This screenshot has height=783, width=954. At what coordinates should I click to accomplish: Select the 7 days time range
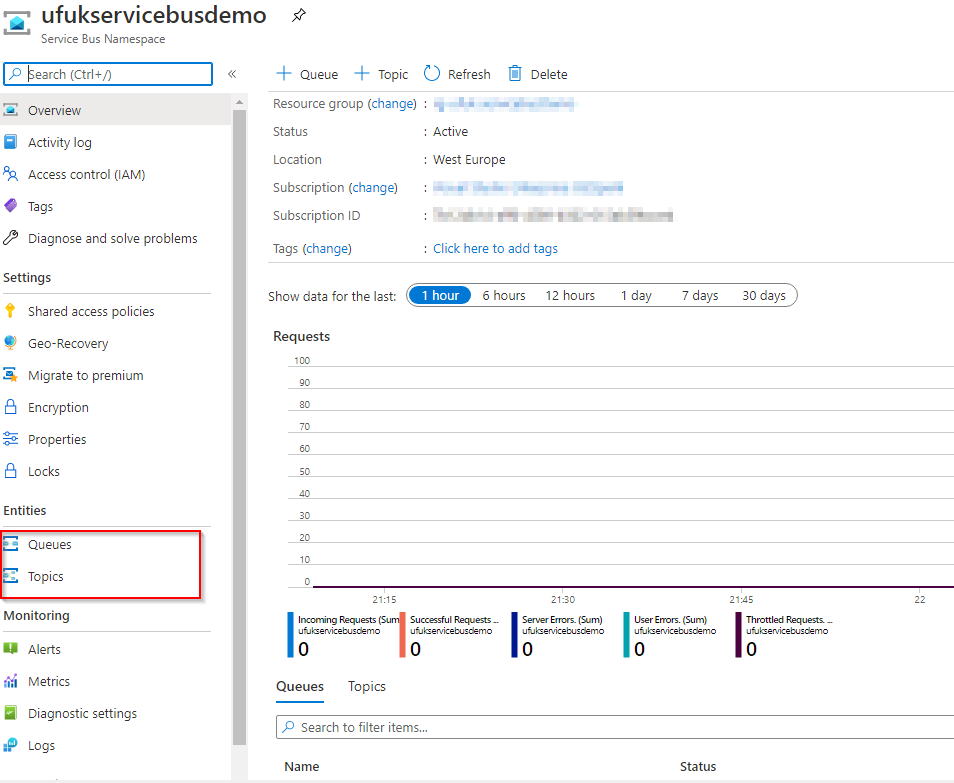point(700,295)
